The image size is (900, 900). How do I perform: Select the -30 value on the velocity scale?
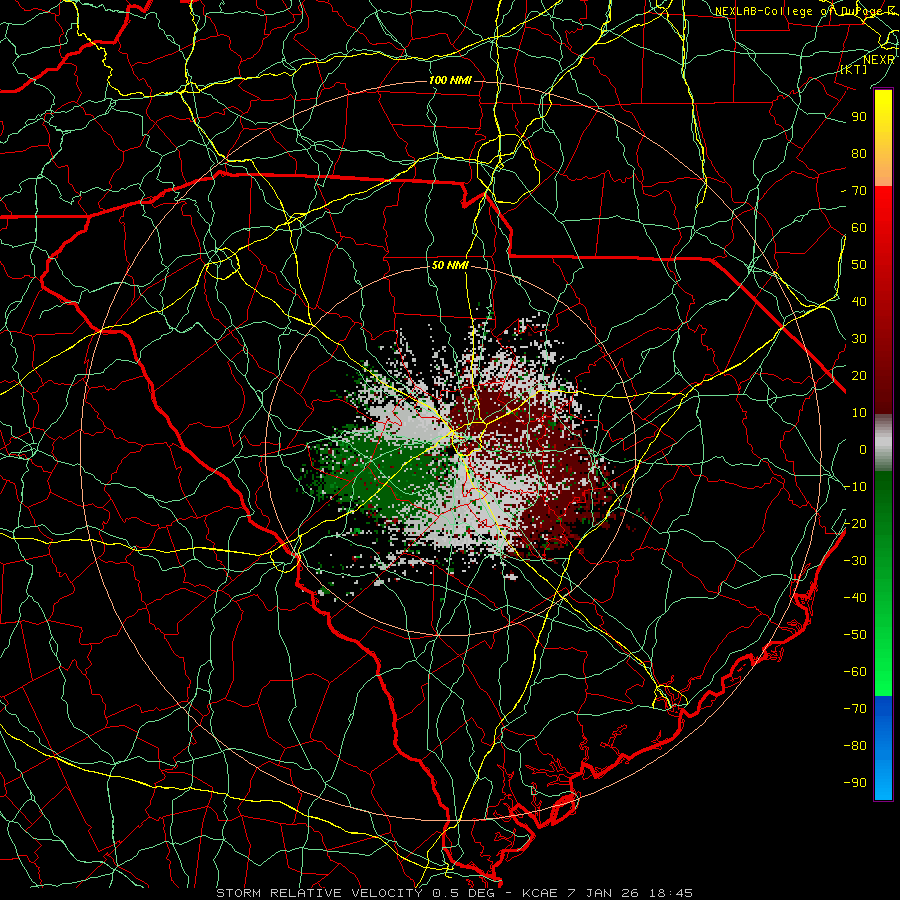pos(855,561)
